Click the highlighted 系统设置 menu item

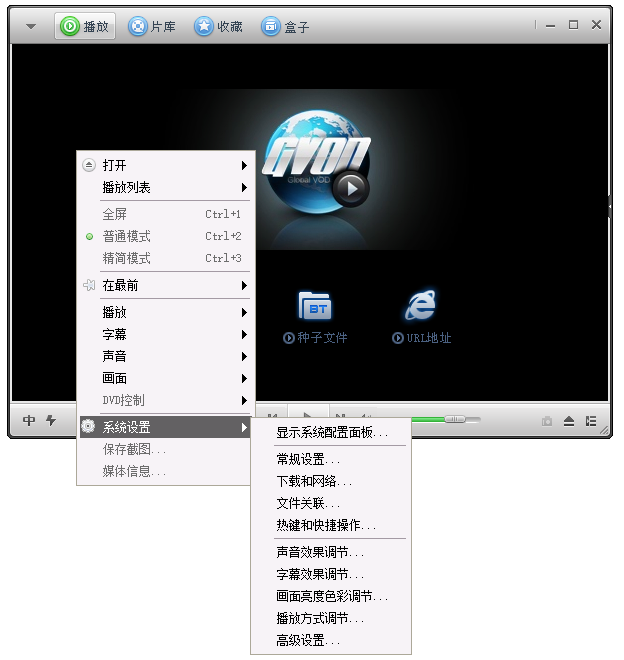point(165,427)
